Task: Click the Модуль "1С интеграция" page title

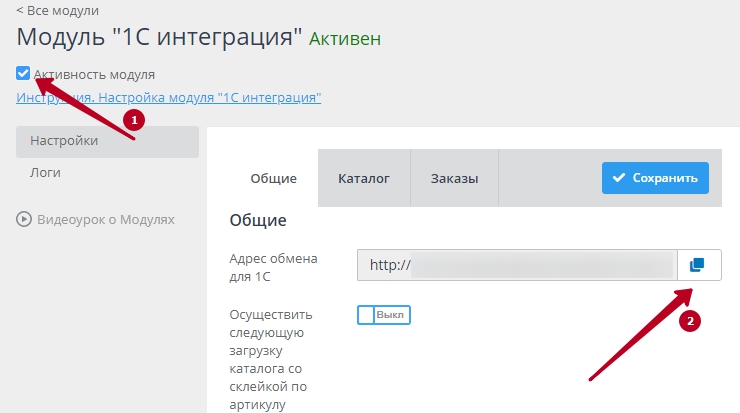Action: pos(160,38)
